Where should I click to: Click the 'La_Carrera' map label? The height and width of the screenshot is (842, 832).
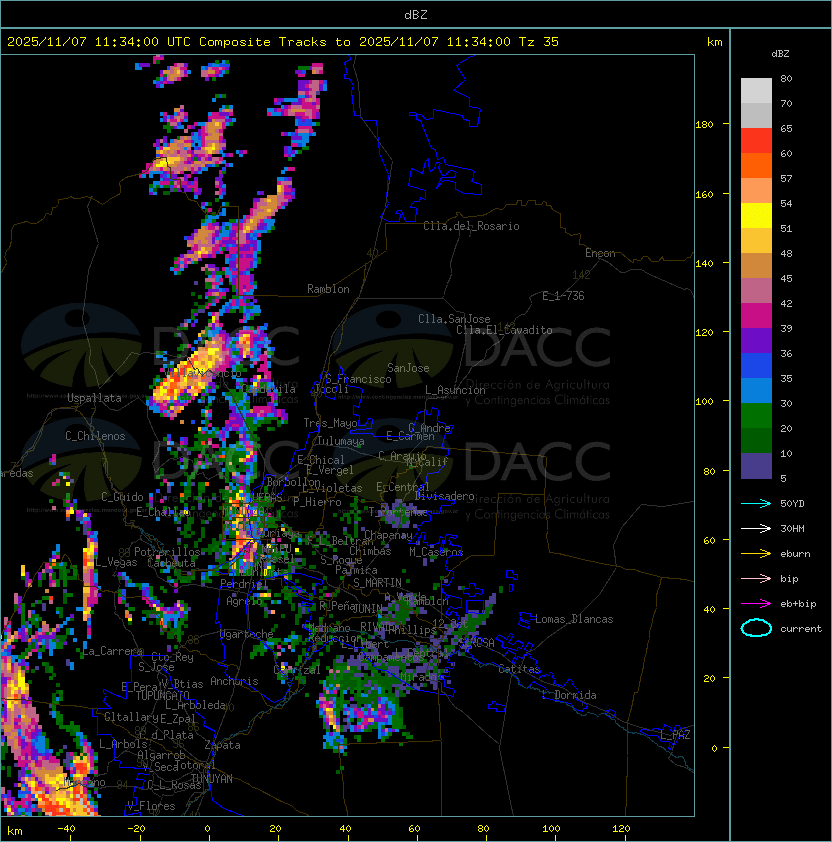(113, 651)
